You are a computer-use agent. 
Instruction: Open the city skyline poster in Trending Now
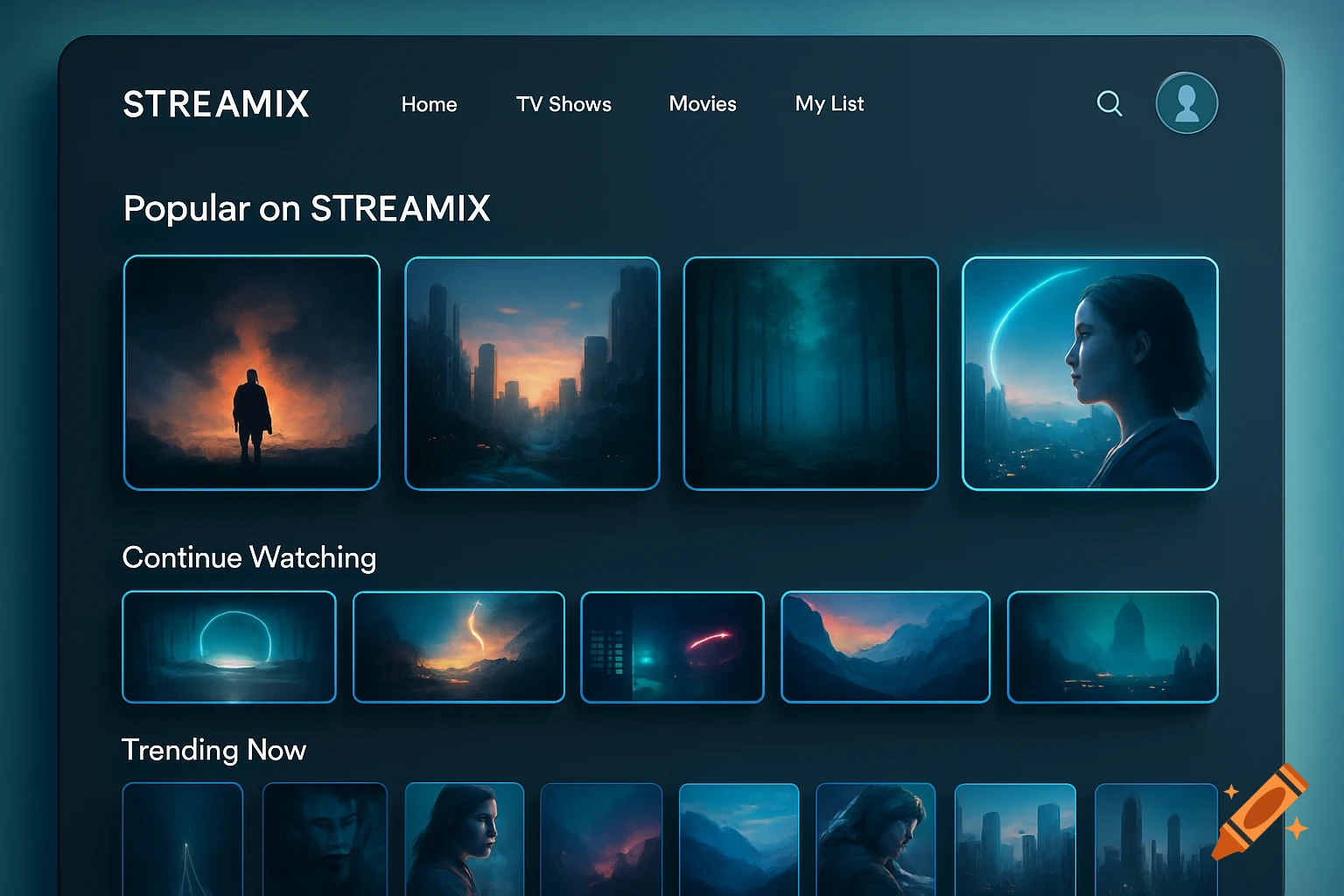[x=1015, y=840]
